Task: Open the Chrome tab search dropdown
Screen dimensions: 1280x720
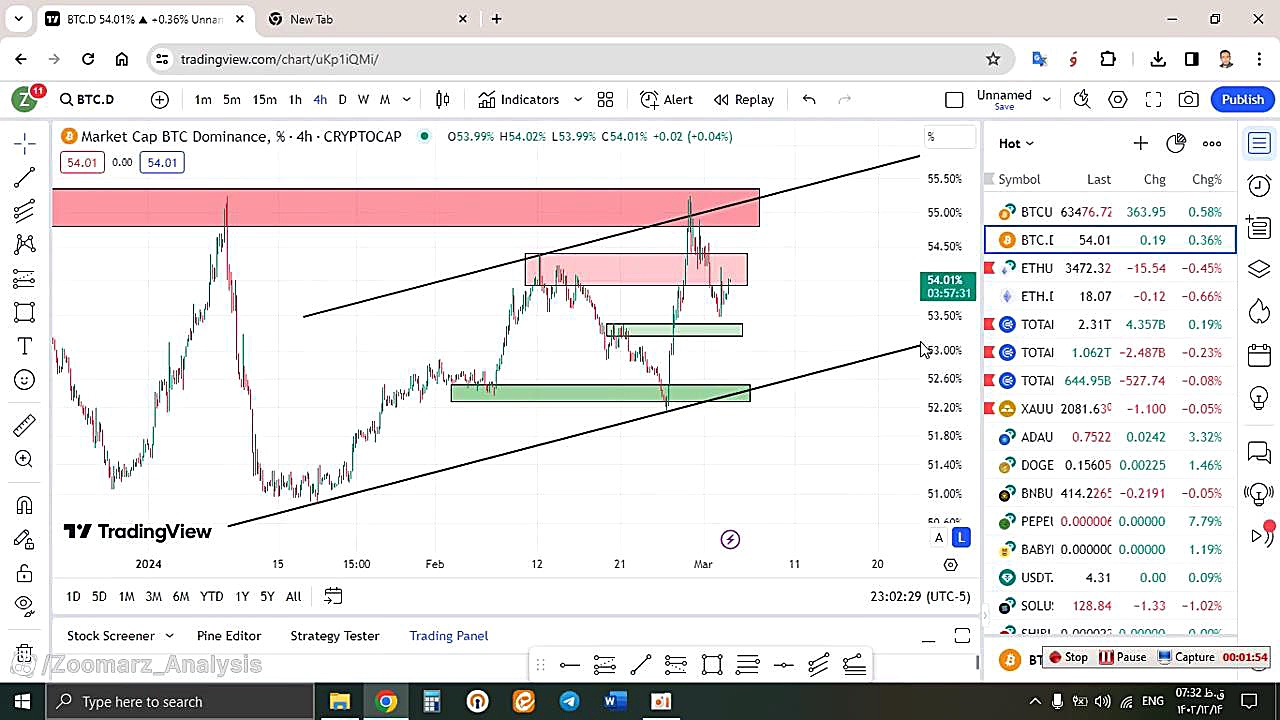Action: click(x=18, y=19)
